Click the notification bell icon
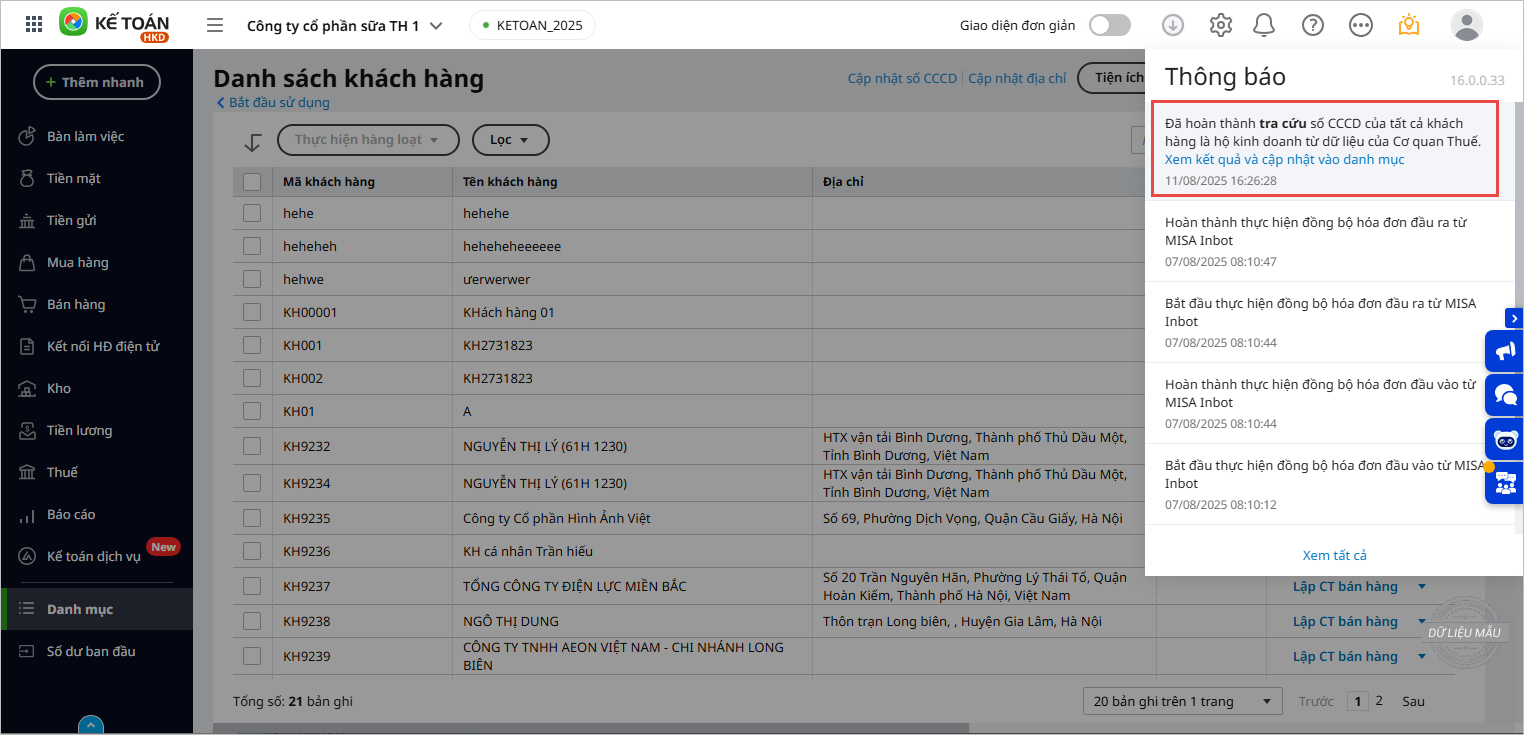 click(1264, 25)
